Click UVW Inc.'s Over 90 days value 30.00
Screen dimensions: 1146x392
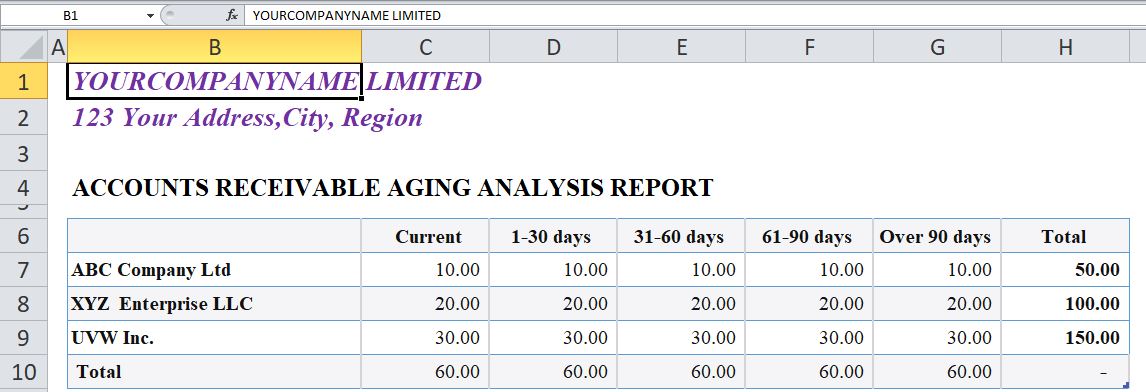tap(937, 338)
